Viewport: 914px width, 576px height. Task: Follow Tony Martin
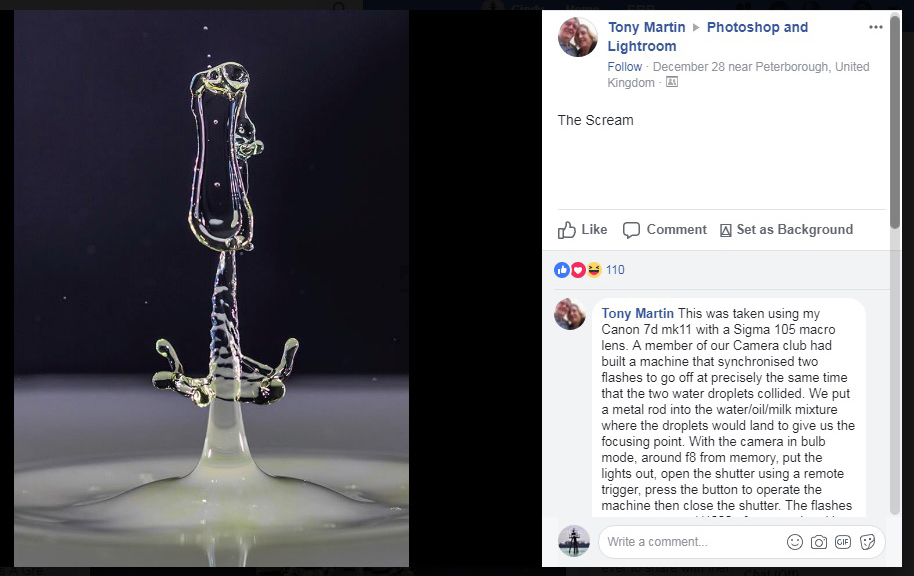tap(624, 67)
